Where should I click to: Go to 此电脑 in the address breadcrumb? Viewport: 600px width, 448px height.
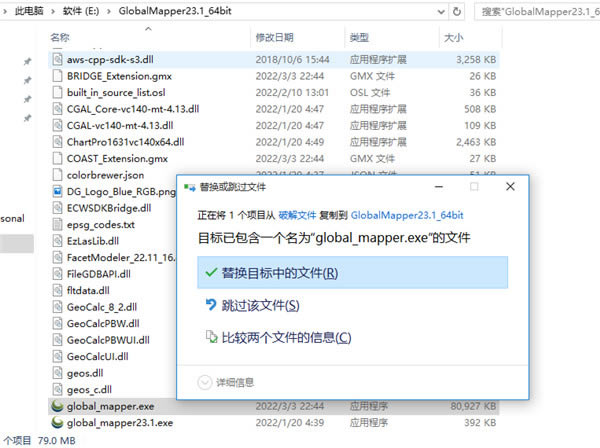pos(29,11)
